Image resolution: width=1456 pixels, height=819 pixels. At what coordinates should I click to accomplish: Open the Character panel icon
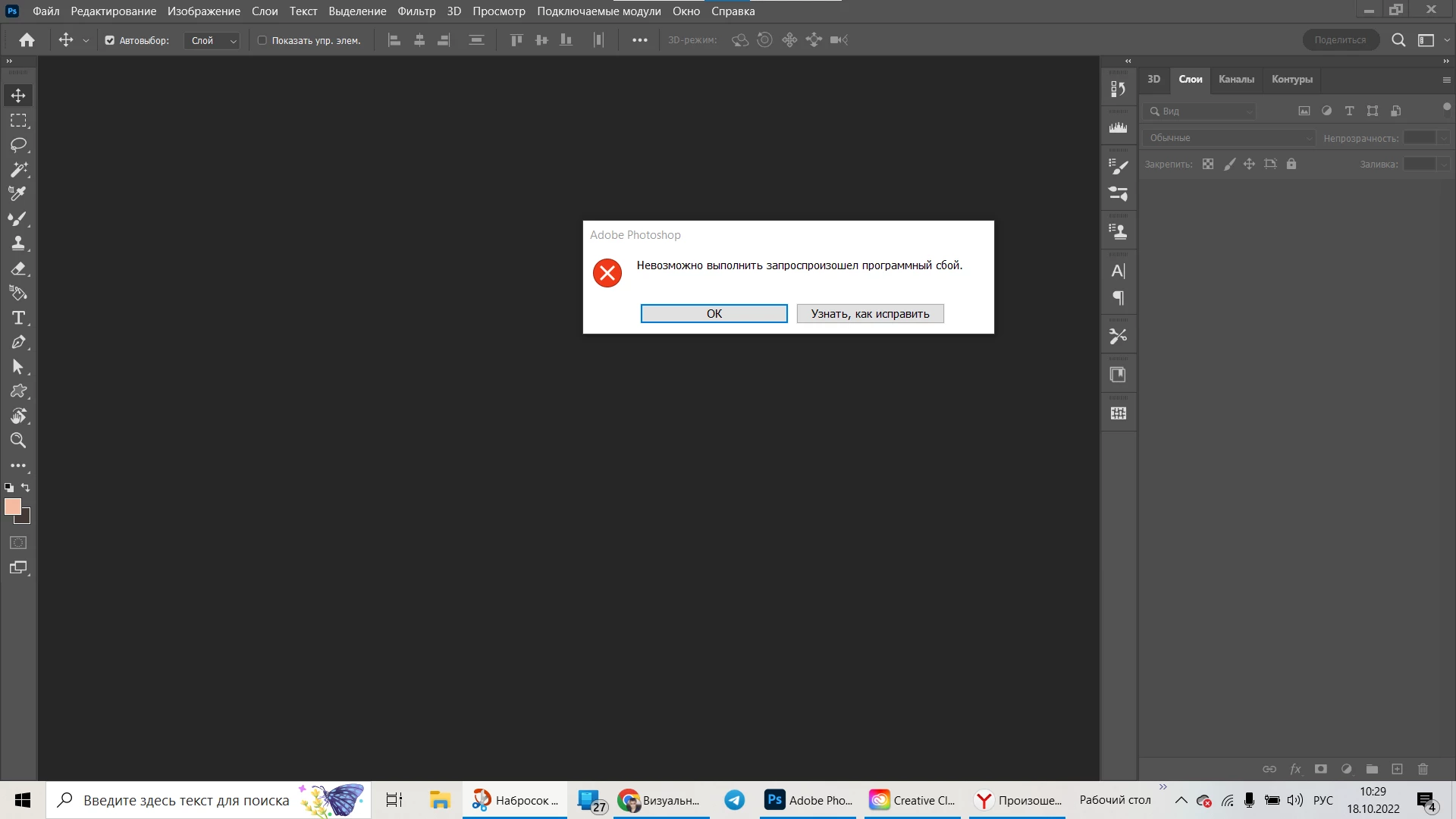point(1118,271)
